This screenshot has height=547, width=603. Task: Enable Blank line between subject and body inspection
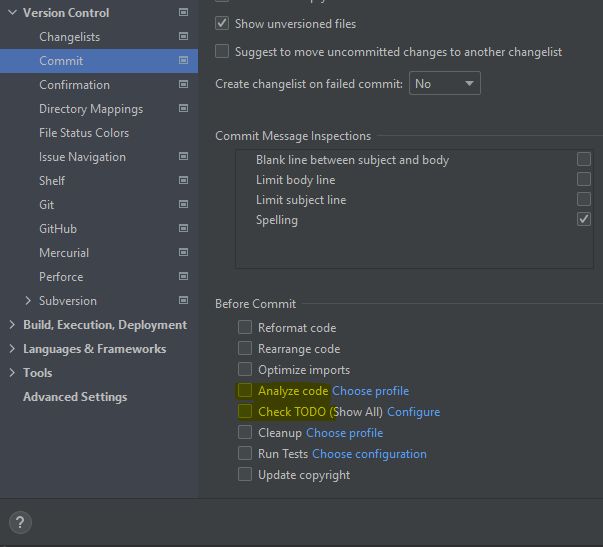(x=584, y=159)
